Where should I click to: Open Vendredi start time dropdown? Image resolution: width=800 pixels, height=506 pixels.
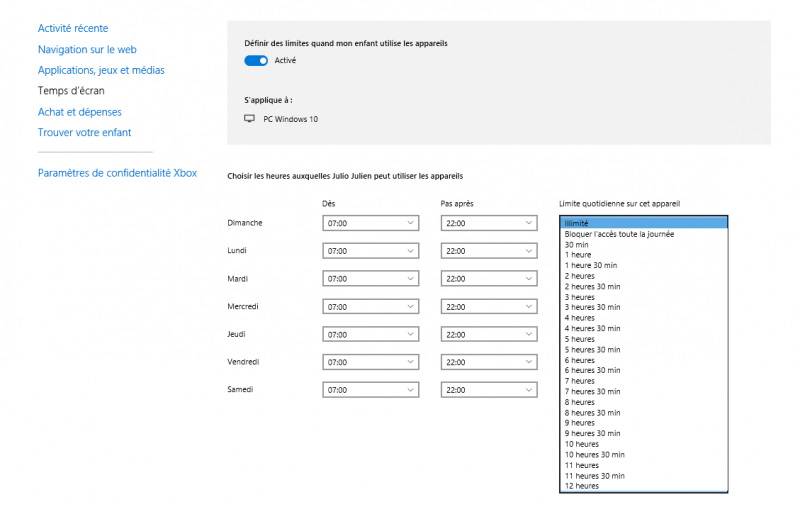(x=370, y=362)
